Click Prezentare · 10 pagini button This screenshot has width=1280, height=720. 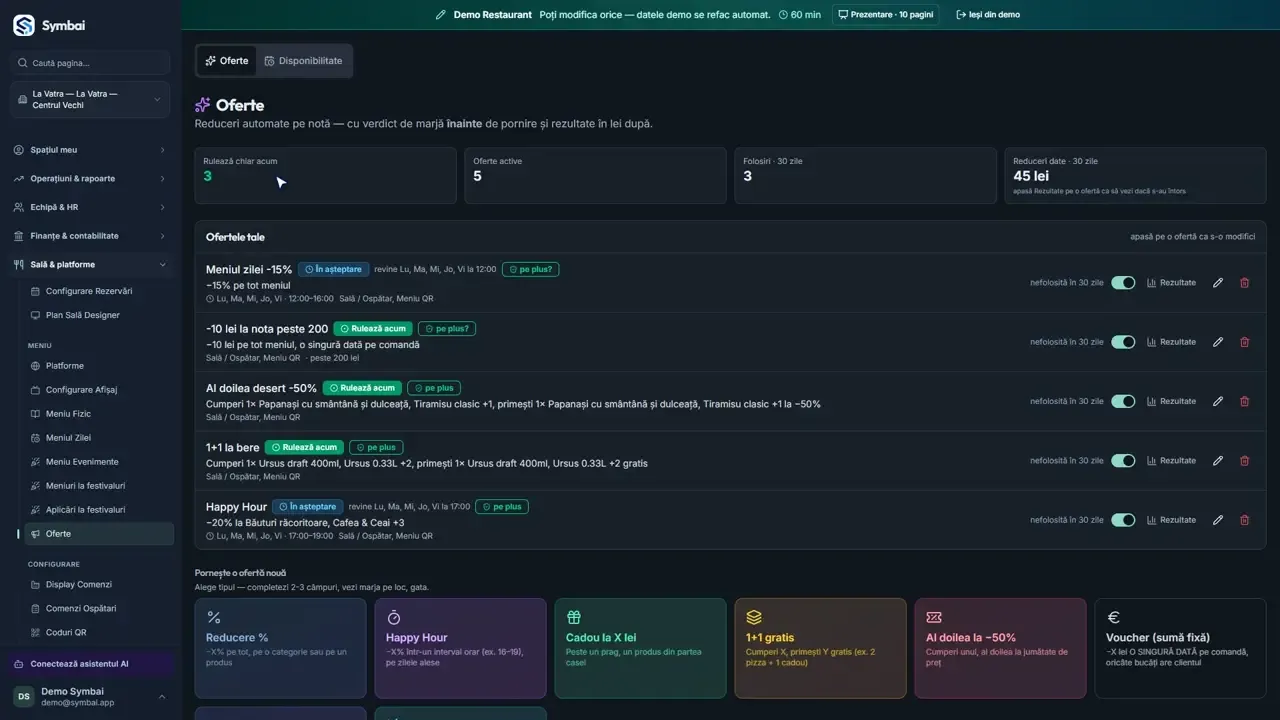[x=885, y=15]
